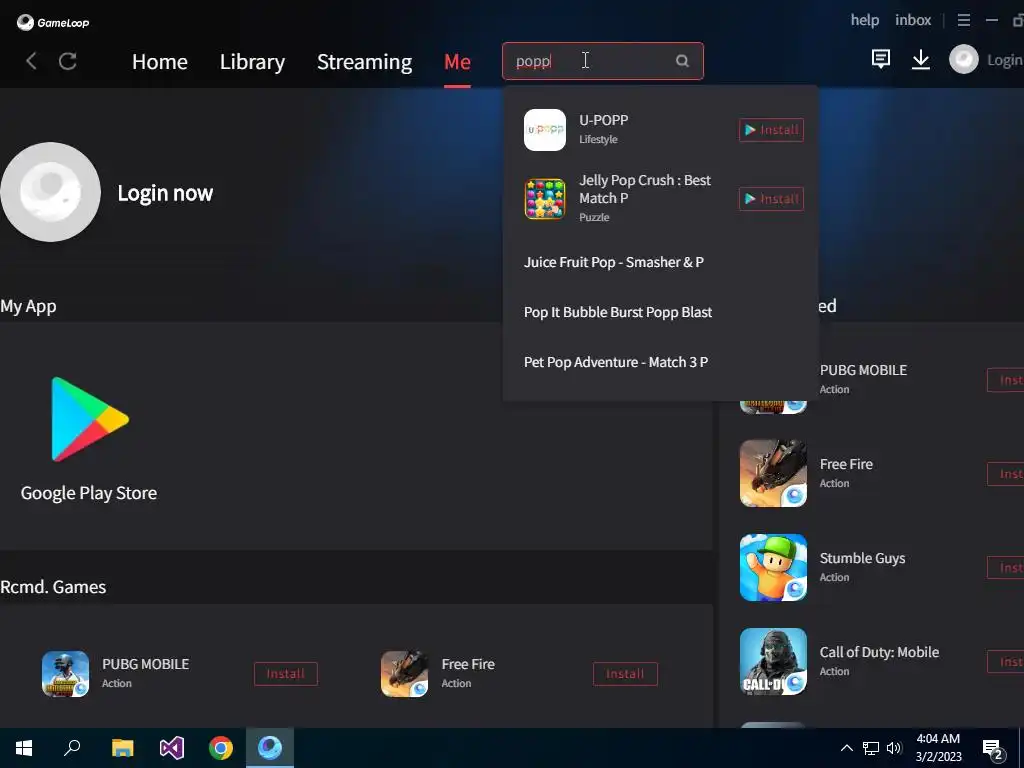
Task: Click the Call of Duty: Mobile title text
Action: click(x=879, y=652)
